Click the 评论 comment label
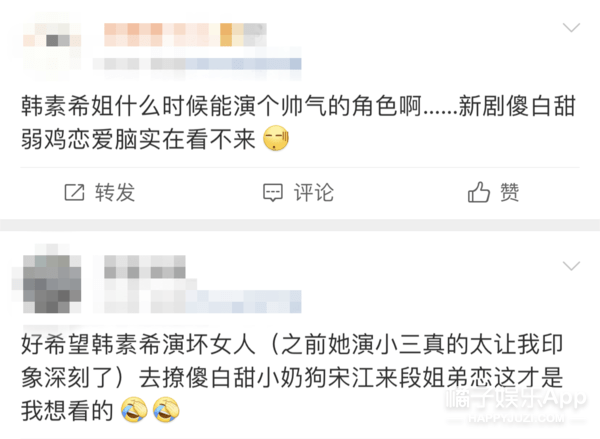600x439 pixels. coord(314,192)
